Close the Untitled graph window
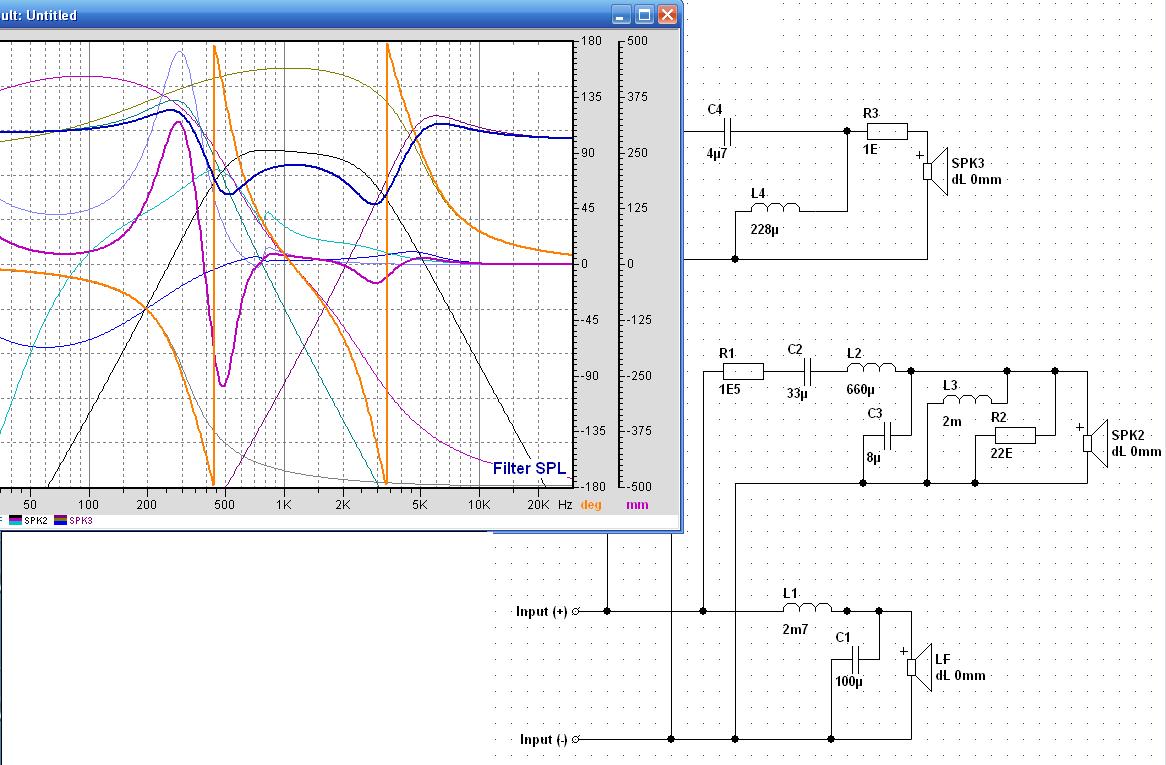Image resolution: width=1166 pixels, height=765 pixels. coord(667,15)
